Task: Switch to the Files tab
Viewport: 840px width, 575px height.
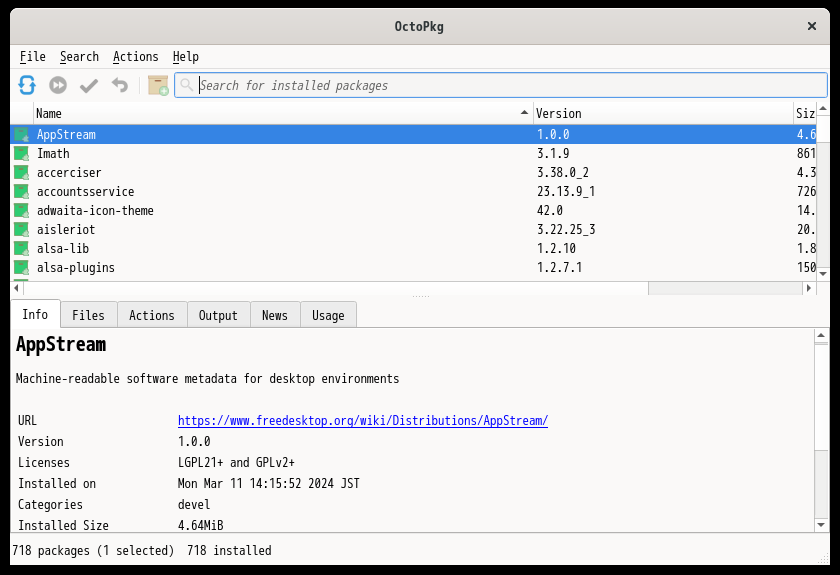Action: click(88, 315)
